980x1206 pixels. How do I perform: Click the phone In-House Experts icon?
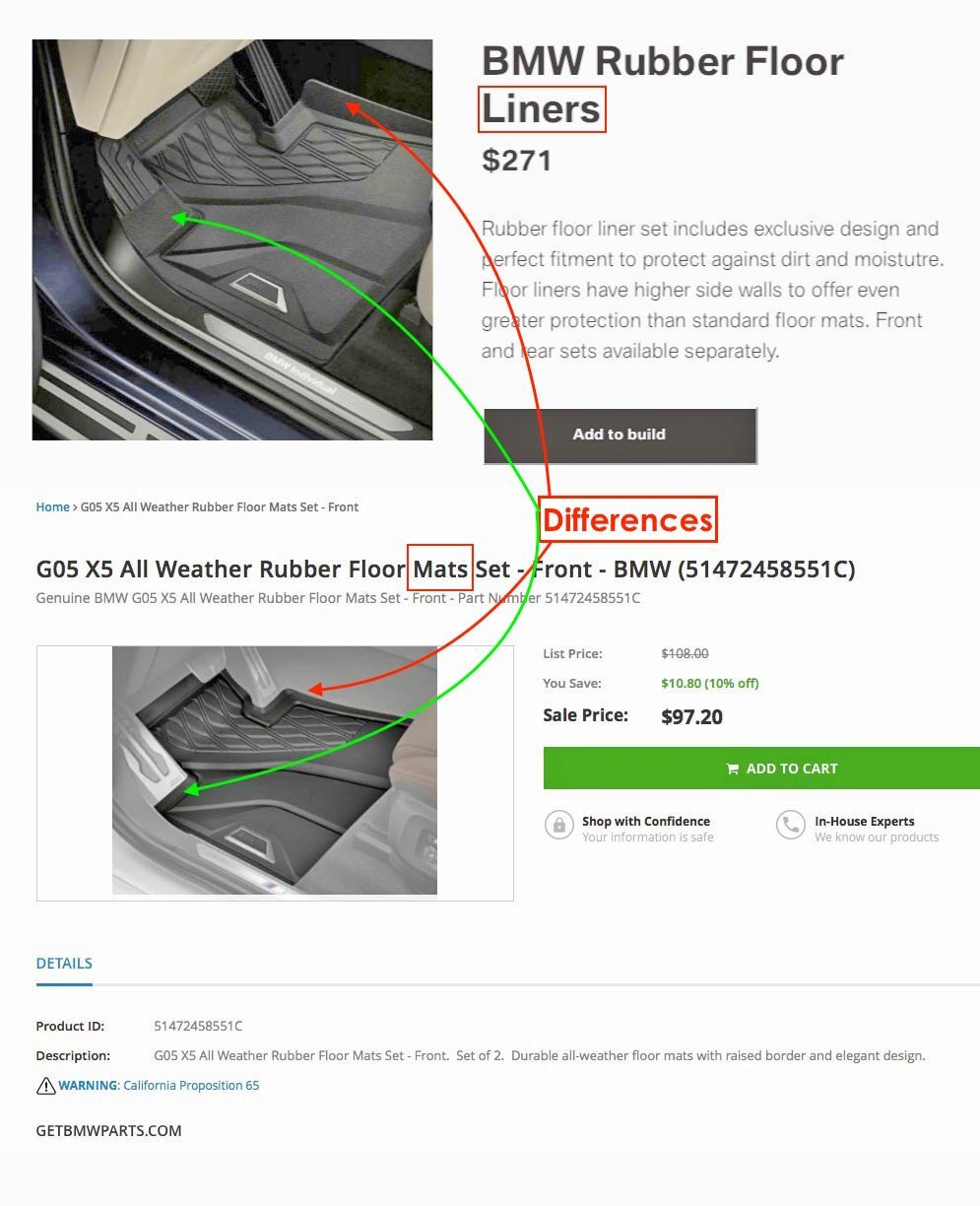[x=791, y=825]
